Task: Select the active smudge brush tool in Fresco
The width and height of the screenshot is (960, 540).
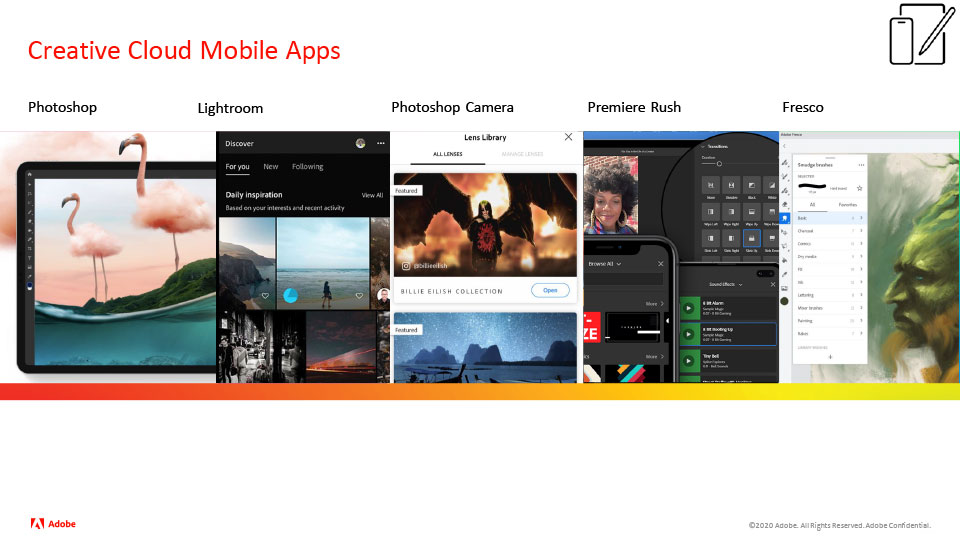Action: pos(785,218)
